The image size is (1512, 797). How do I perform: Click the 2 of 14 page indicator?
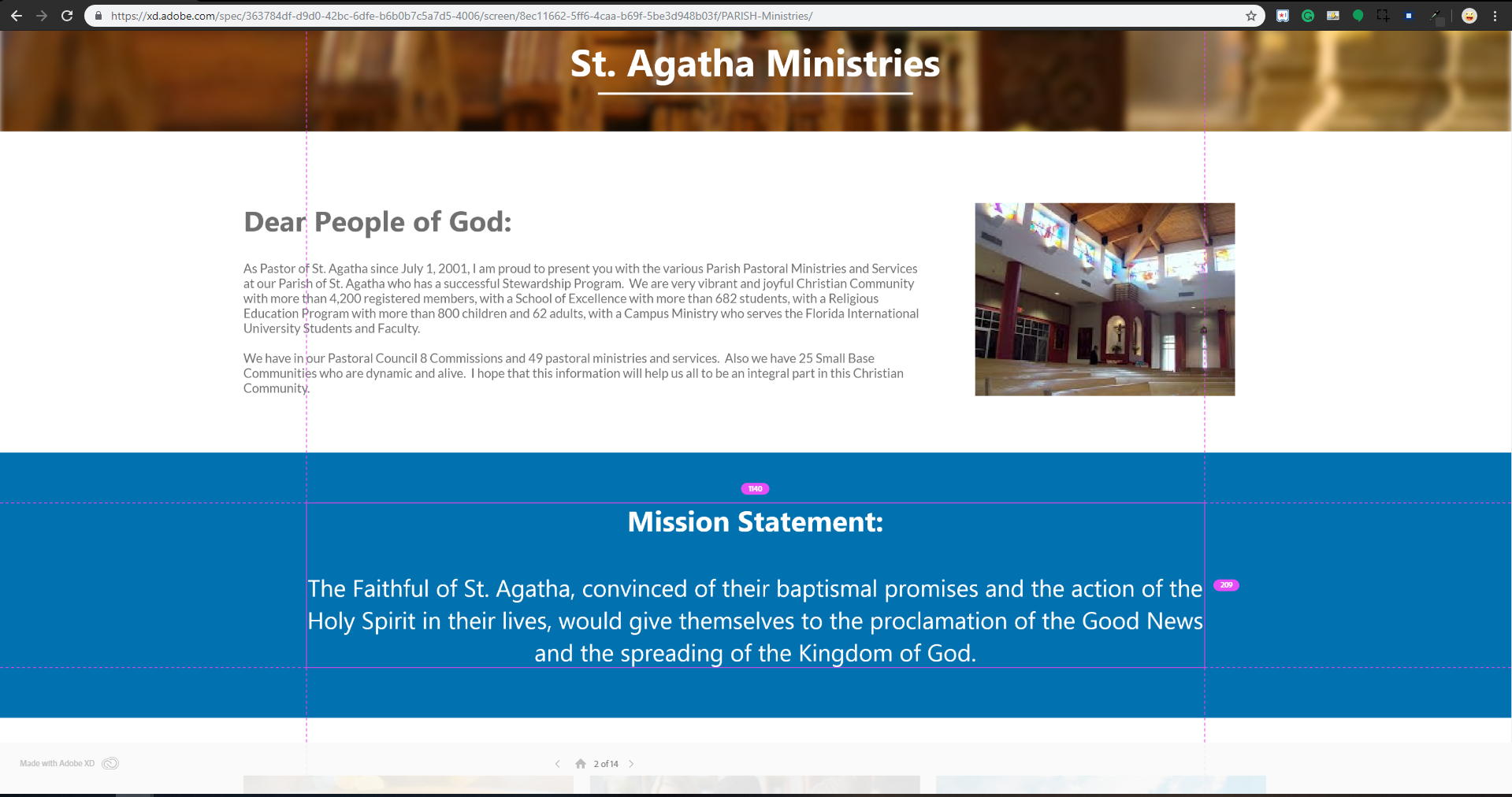coord(606,764)
